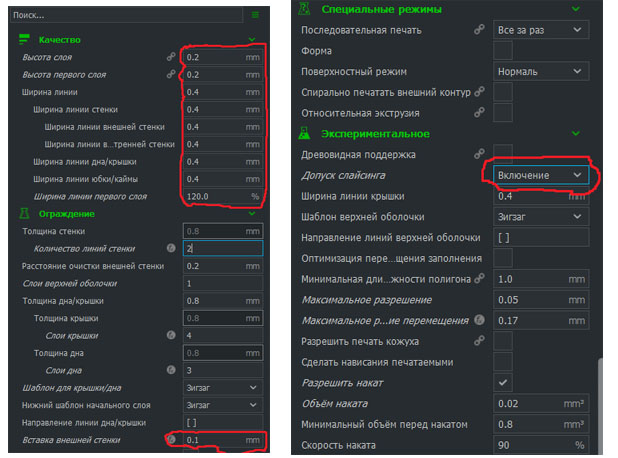Click Количество линий стенки input
Image resolution: width=618 pixels, height=458 pixels.
click(223, 248)
